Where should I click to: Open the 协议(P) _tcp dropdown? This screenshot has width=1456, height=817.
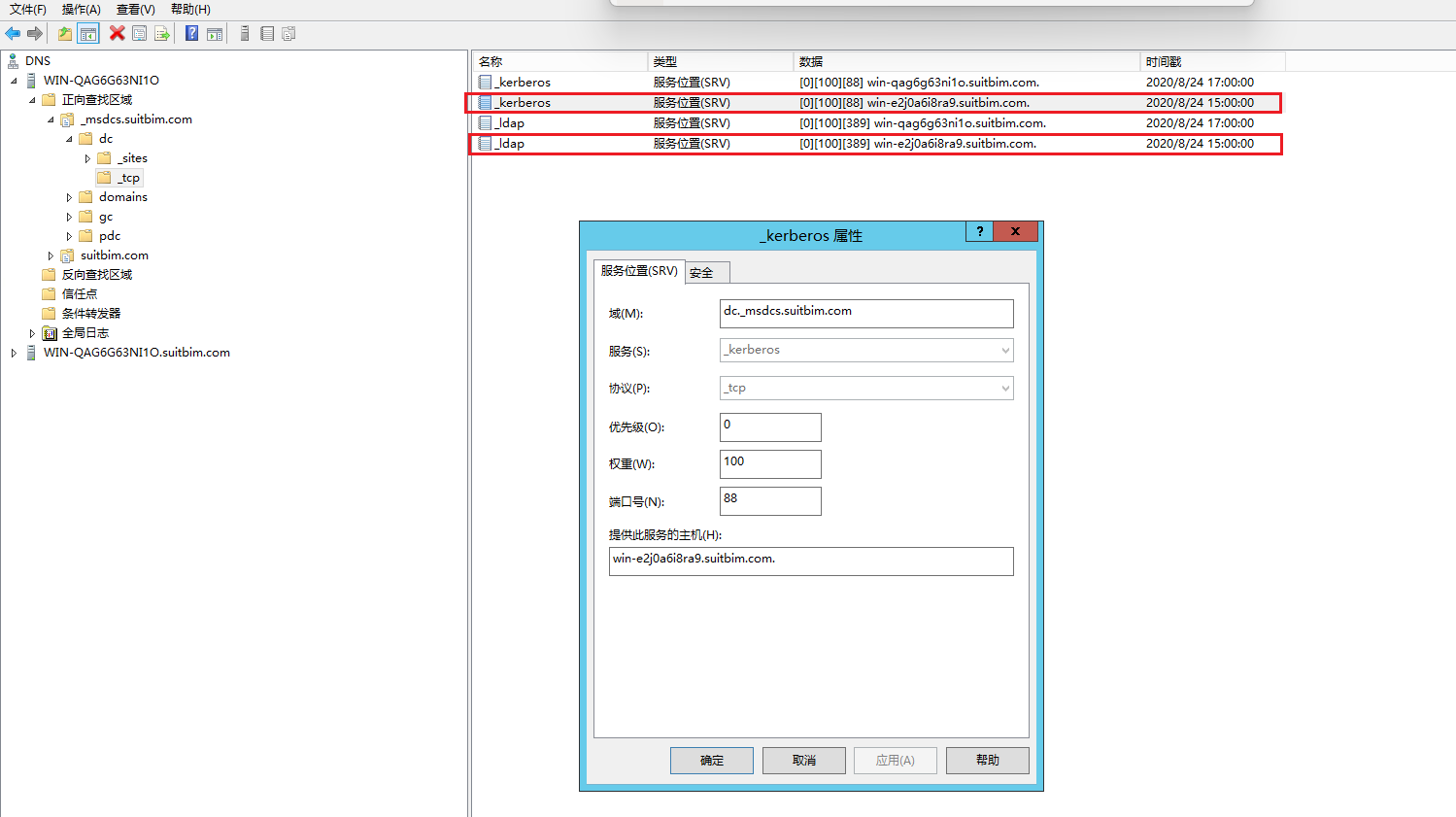pos(1004,389)
